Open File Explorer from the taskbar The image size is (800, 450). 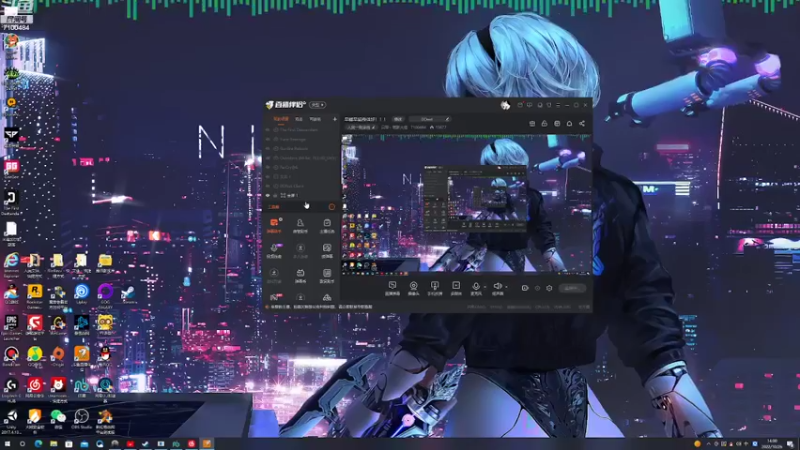[x=53, y=444]
